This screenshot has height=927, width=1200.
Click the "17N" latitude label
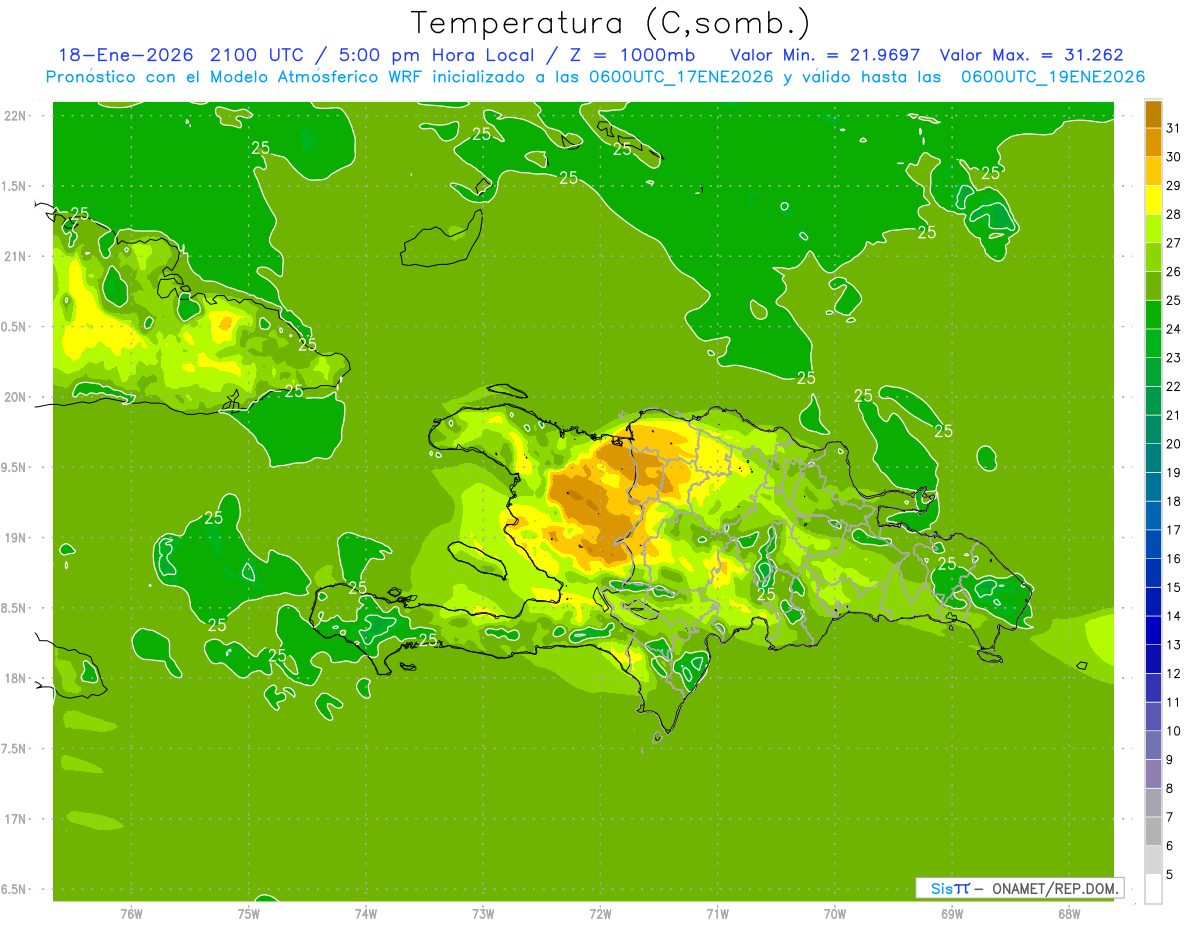coord(15,819)
